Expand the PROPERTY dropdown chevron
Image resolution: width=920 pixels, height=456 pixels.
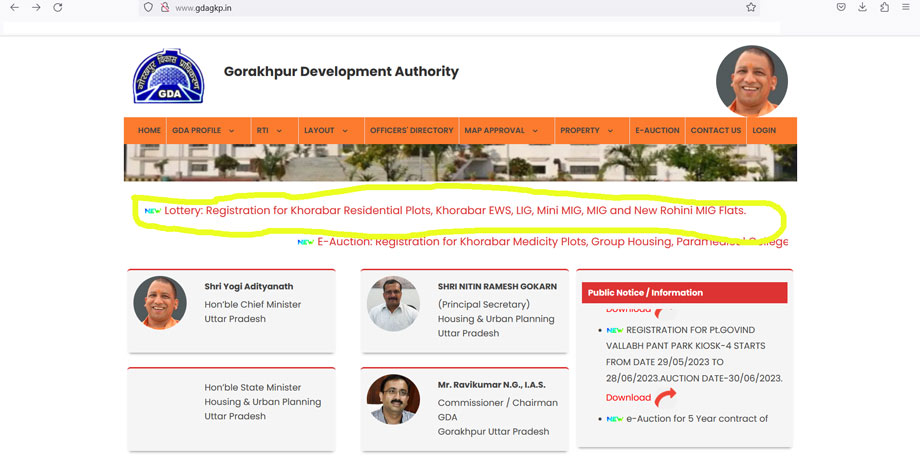tap(610, 131)
